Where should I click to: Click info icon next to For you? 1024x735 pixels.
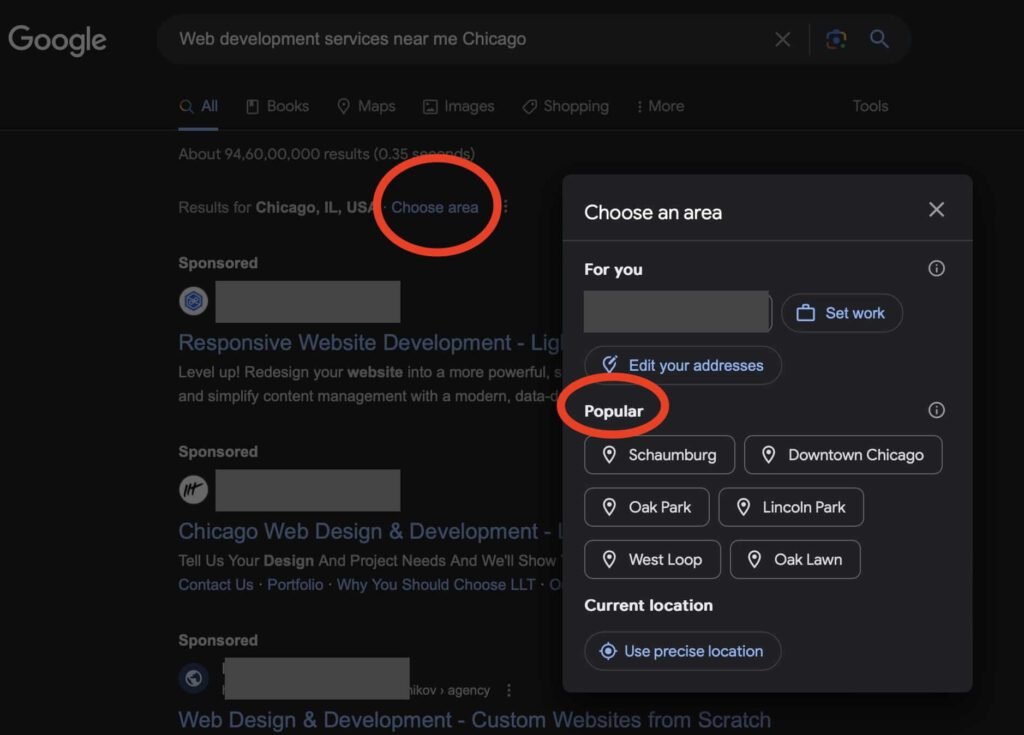tap(936, 269)
